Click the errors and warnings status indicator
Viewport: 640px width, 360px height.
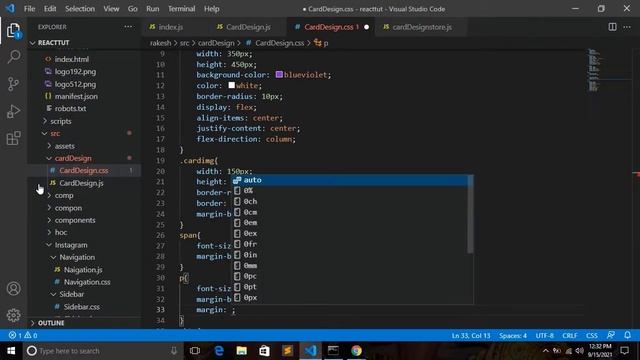pyautogui.click(x=23, y=335)
